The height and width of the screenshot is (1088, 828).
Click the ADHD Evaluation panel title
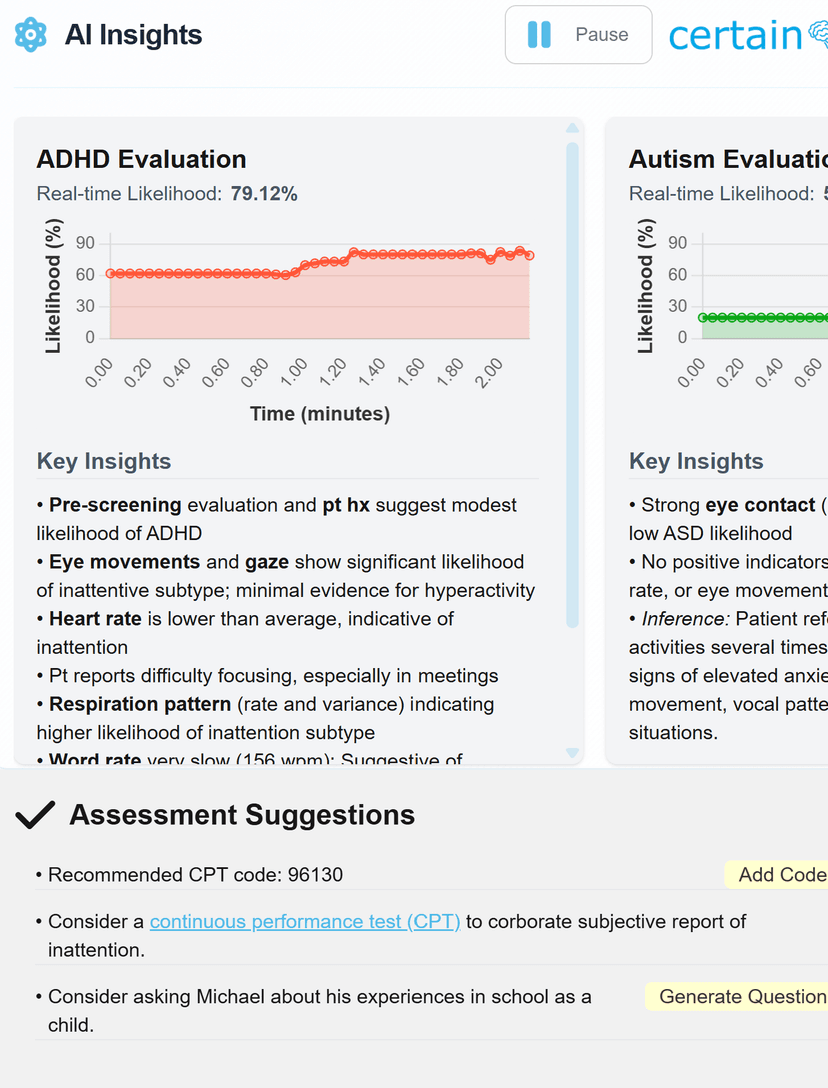[x=142, y=159]
